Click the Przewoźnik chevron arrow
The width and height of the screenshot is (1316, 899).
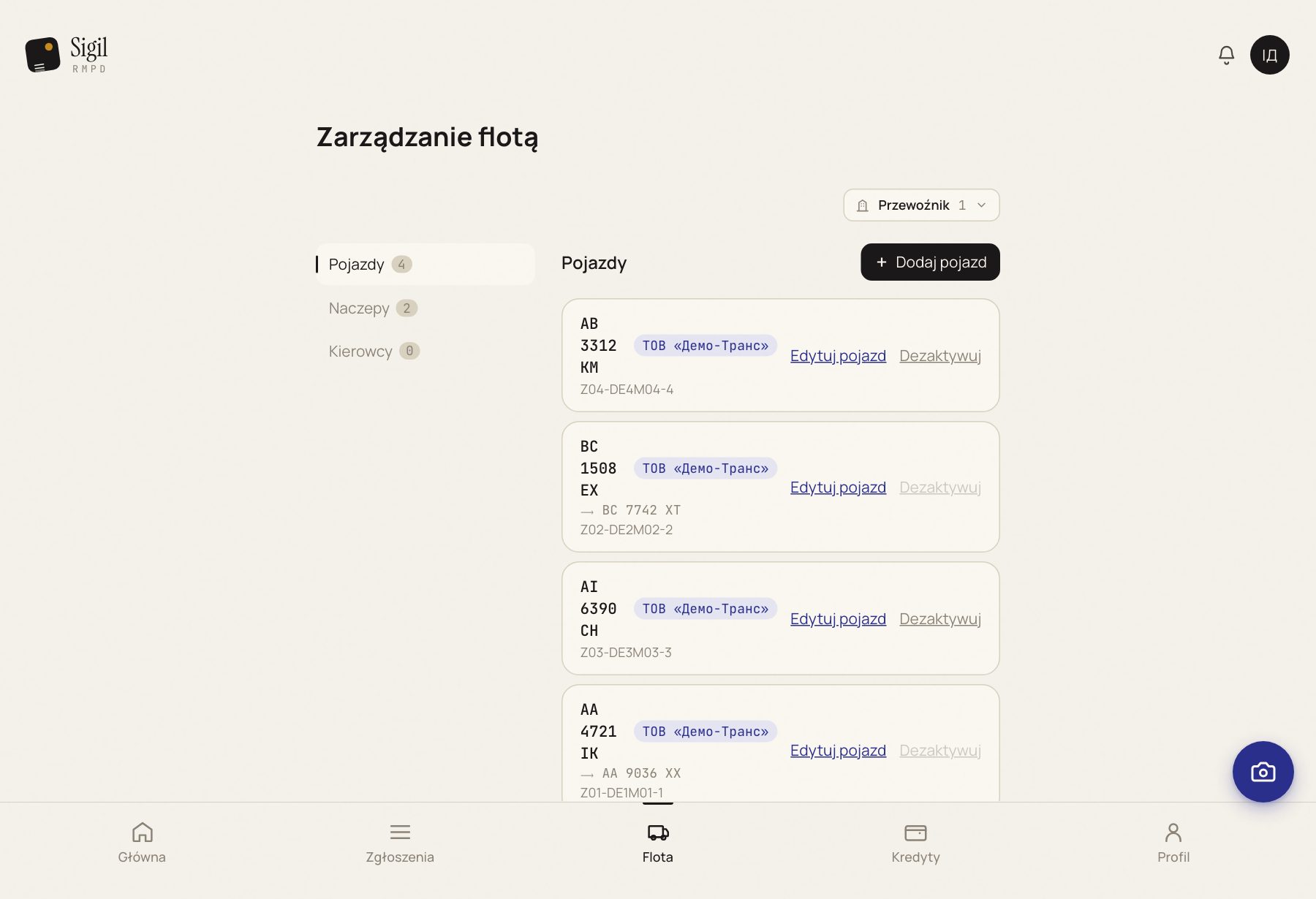point(981,205)
